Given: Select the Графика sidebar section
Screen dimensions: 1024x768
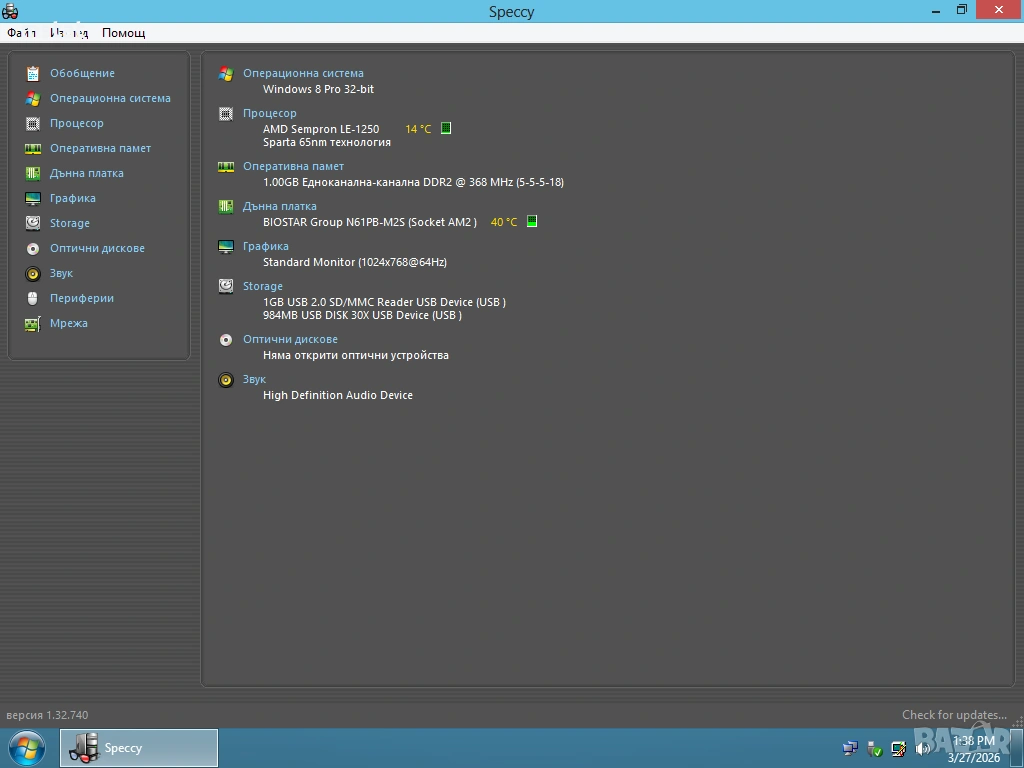Looking at the screenshot, I should coord(73,198).
